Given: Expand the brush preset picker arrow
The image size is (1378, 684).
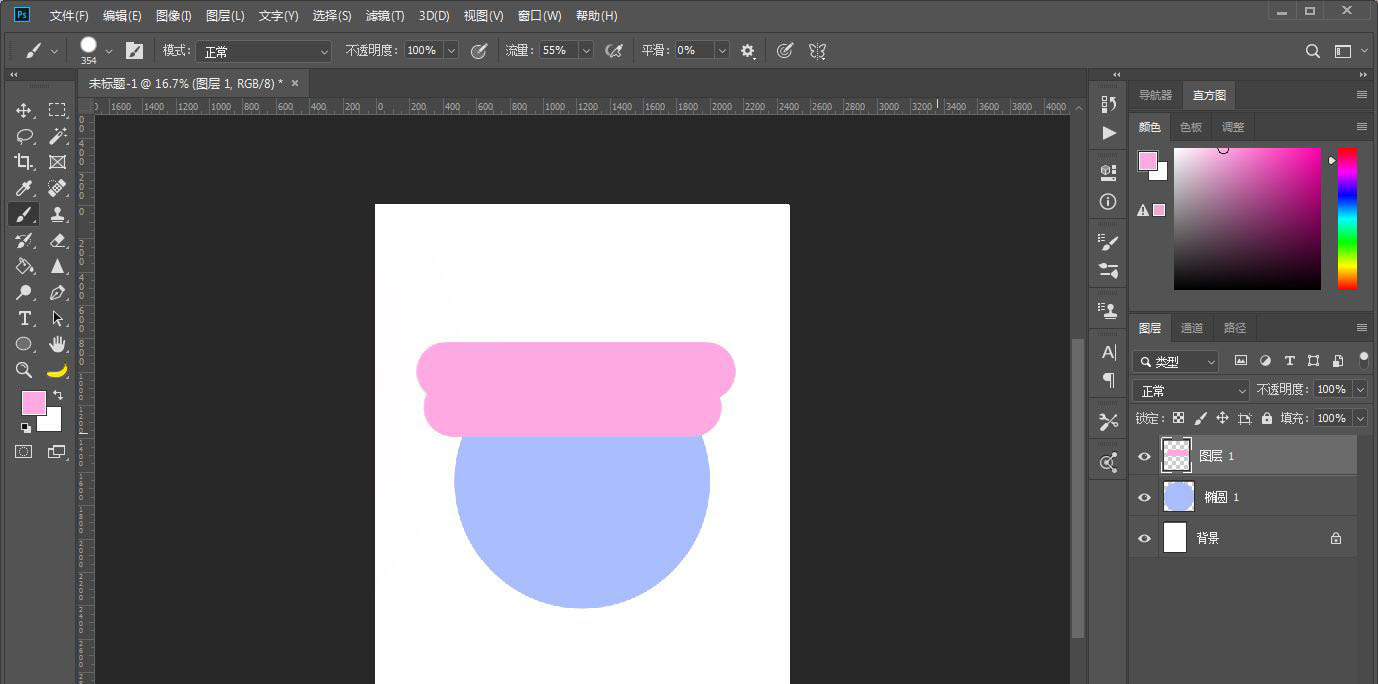Looking at the screenshot, I should tap(109, 50).
